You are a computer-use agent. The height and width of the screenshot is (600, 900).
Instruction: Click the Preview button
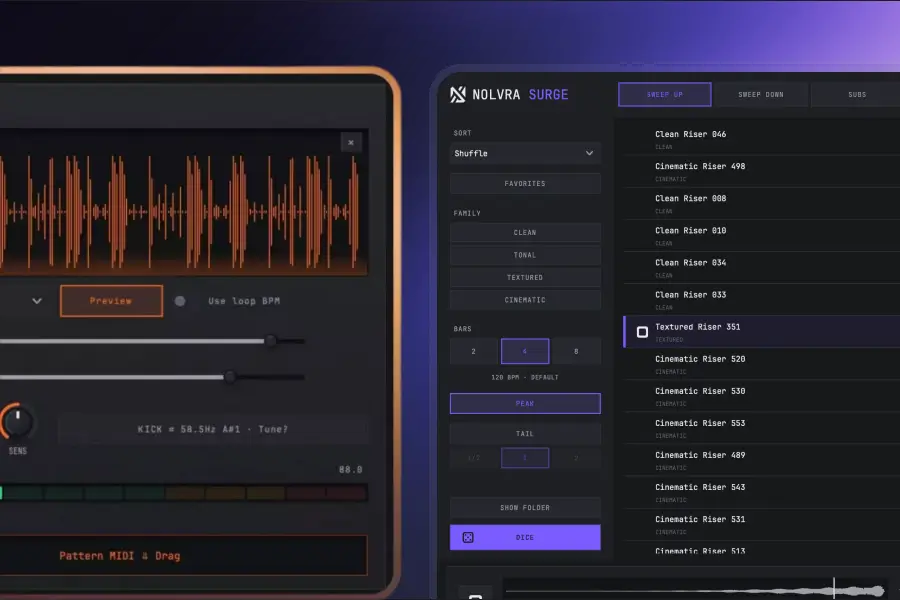coord(111,301)
